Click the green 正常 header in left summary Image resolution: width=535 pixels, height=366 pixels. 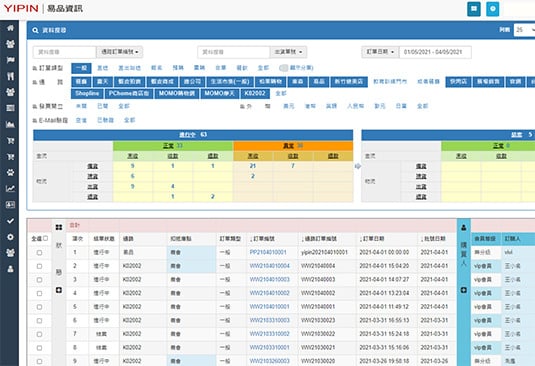173,146
